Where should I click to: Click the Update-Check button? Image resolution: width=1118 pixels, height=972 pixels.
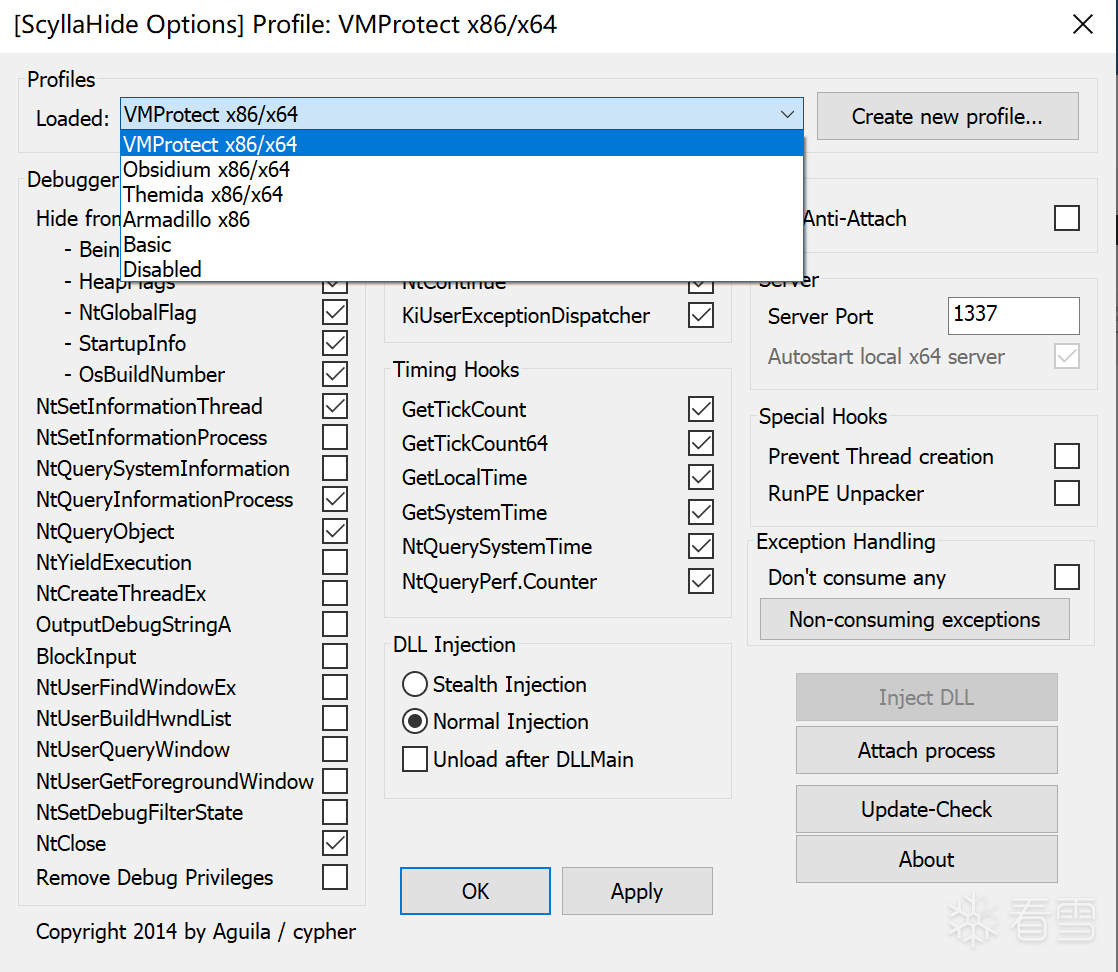926,809
